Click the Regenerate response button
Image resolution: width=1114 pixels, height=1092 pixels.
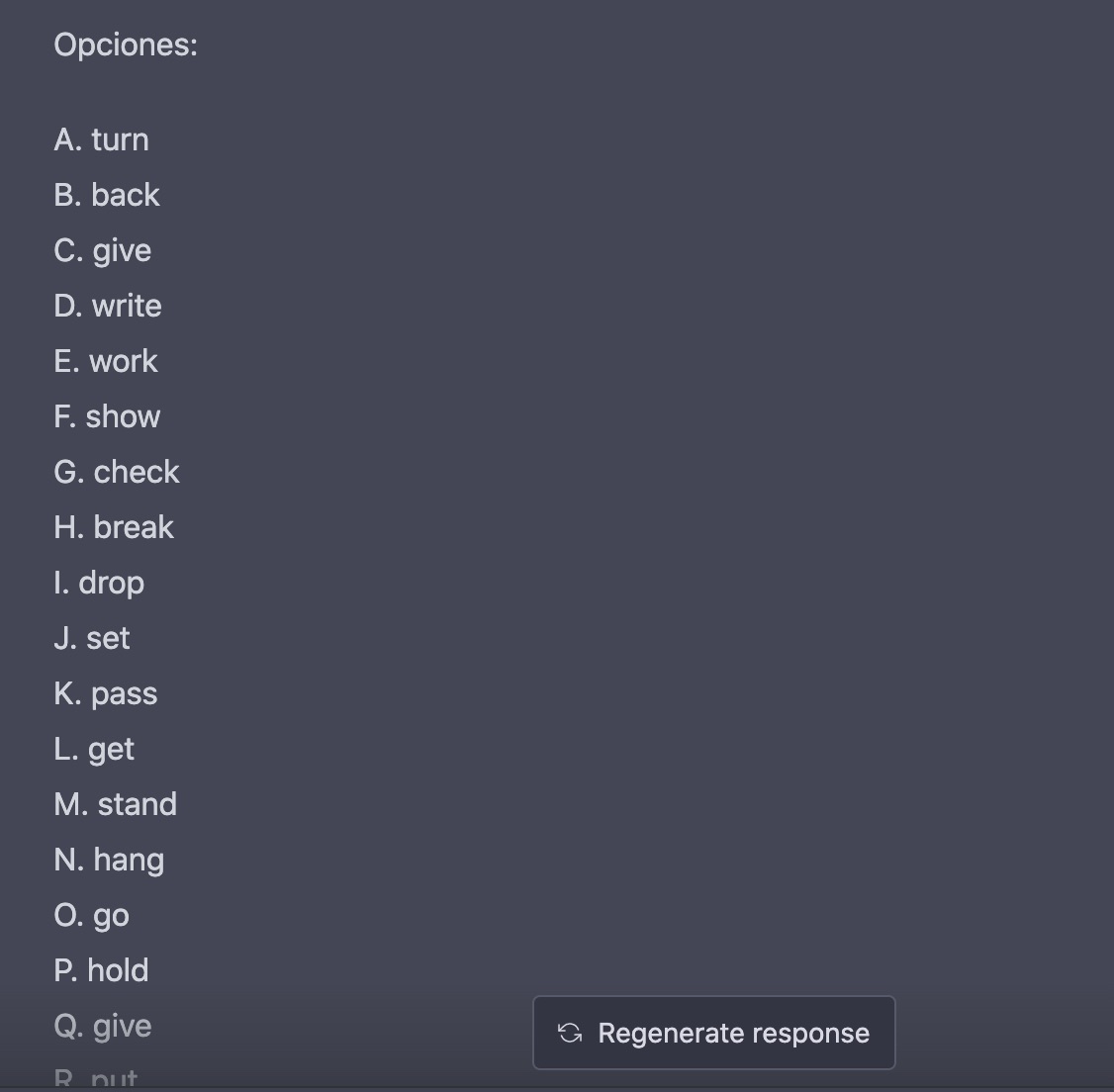pos(714,1033)
